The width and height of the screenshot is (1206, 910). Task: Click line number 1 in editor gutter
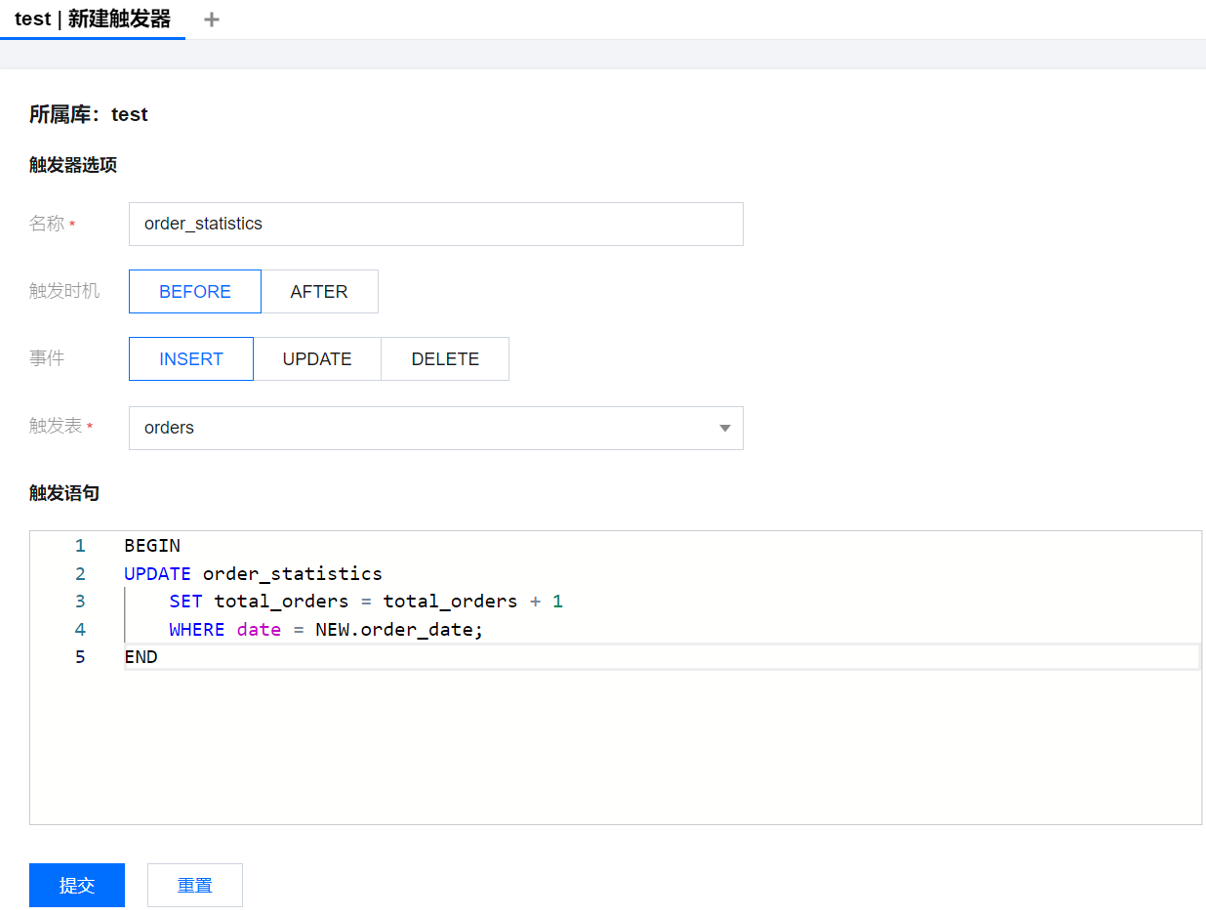(80, 546)
